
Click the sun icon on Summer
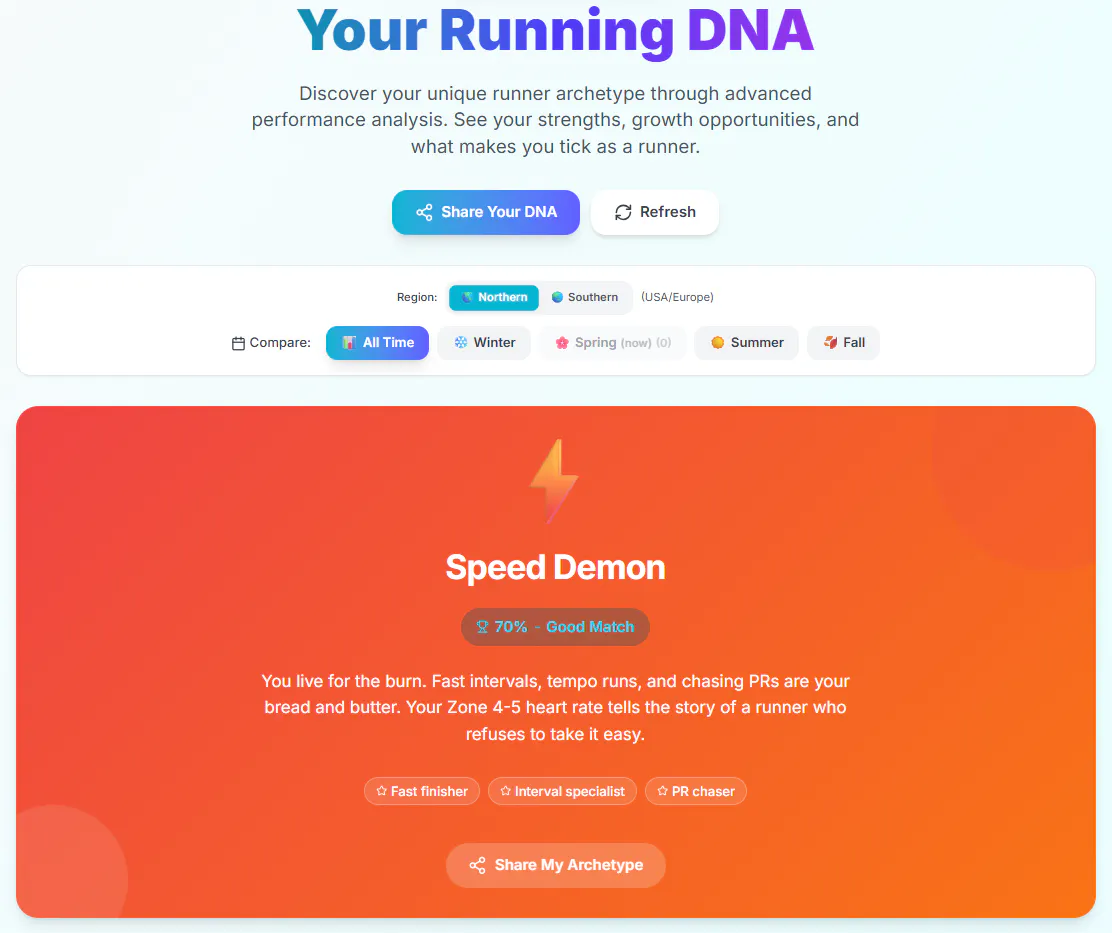tap(718, 342)
